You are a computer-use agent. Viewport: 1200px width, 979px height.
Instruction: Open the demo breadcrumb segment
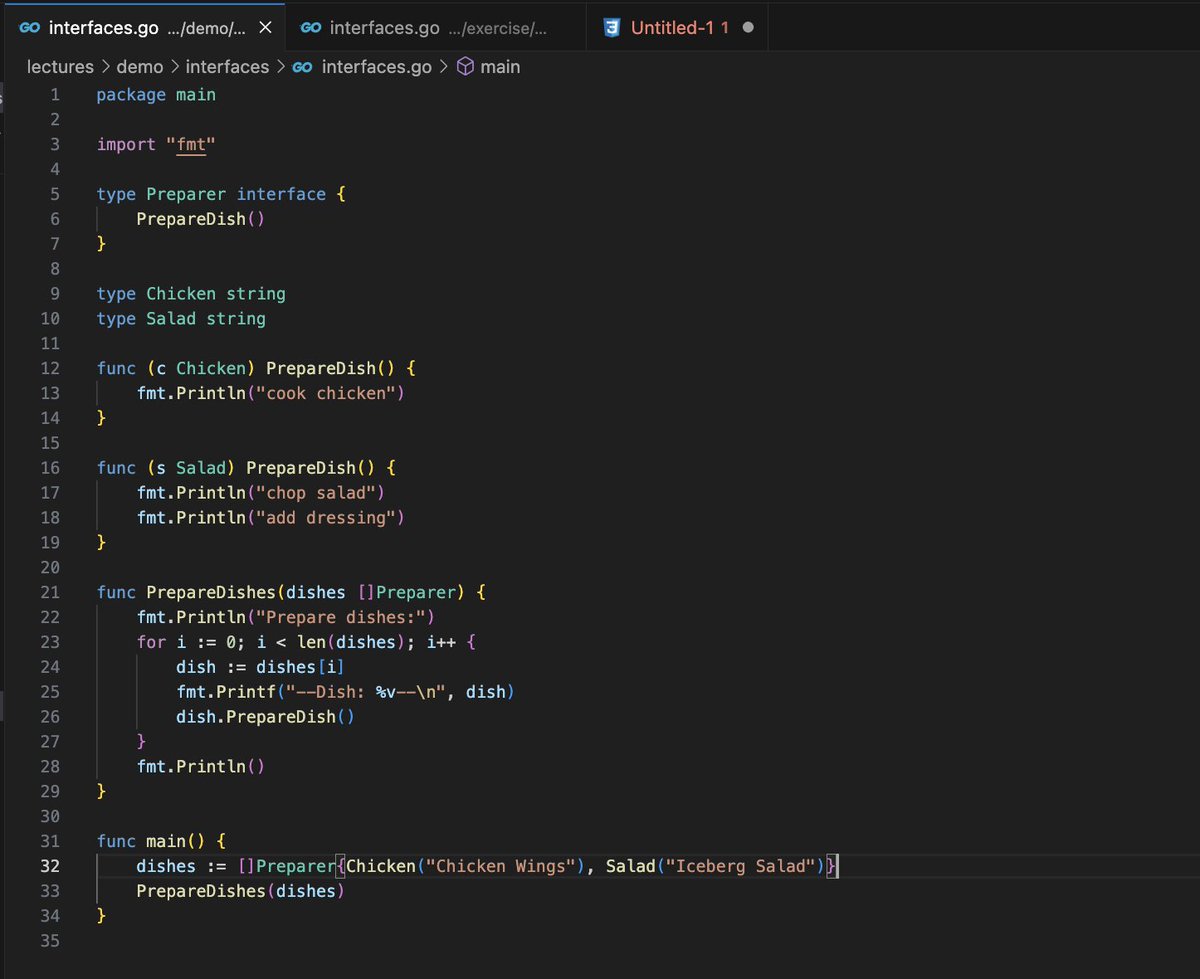[140, 67]
